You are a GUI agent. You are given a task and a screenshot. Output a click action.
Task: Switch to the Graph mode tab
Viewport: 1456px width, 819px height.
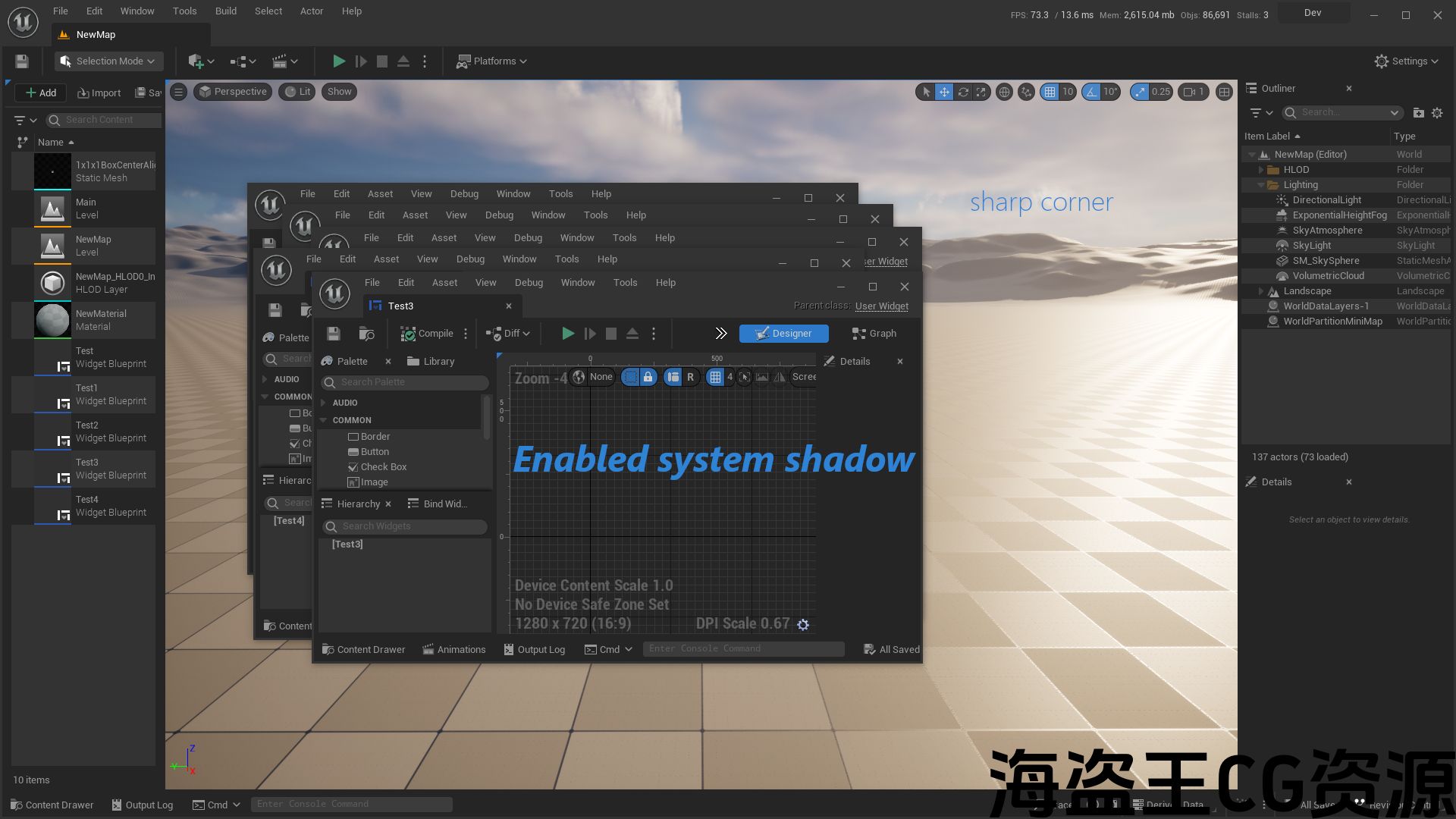(x=874, y=334)
